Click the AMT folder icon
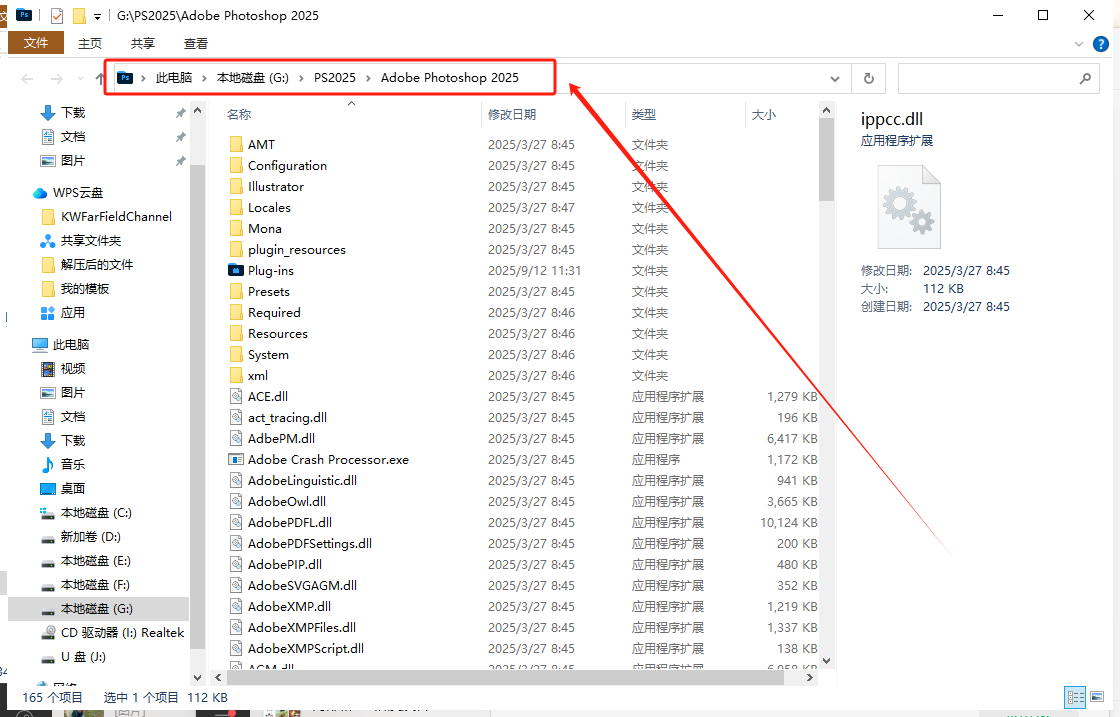 [236, 144]
